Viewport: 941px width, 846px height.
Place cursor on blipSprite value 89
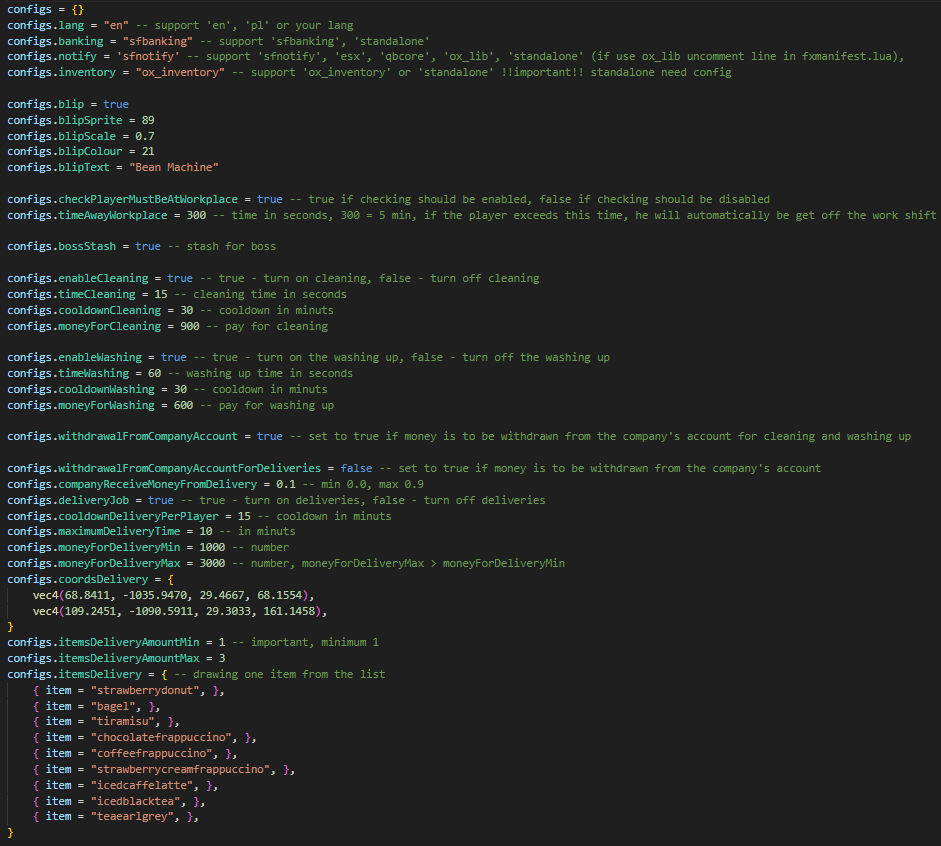coord(148,120)
